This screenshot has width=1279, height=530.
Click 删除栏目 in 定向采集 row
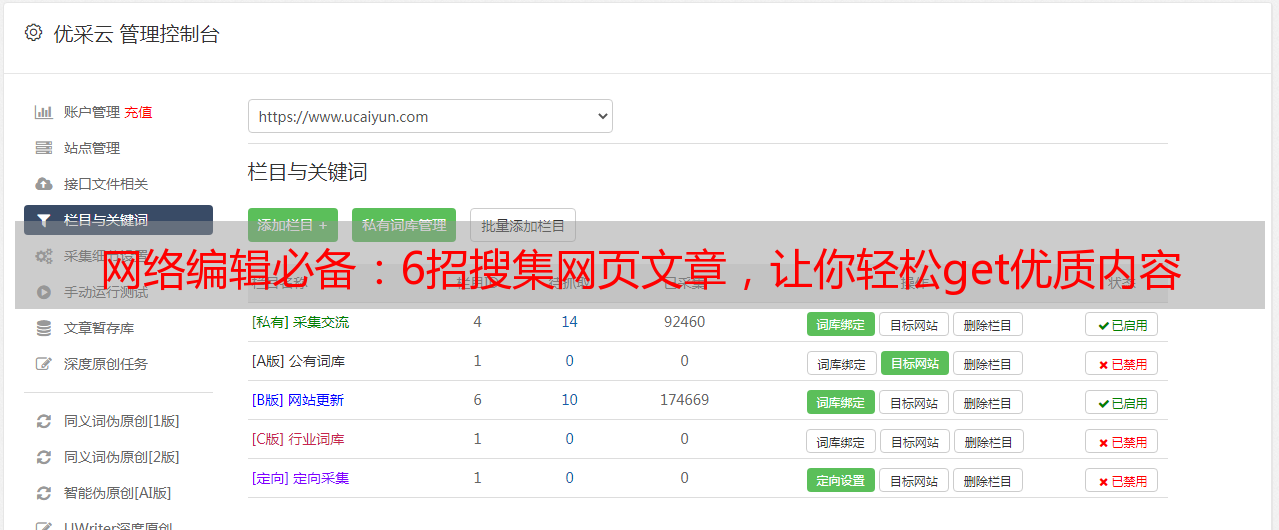click(988, 480)
